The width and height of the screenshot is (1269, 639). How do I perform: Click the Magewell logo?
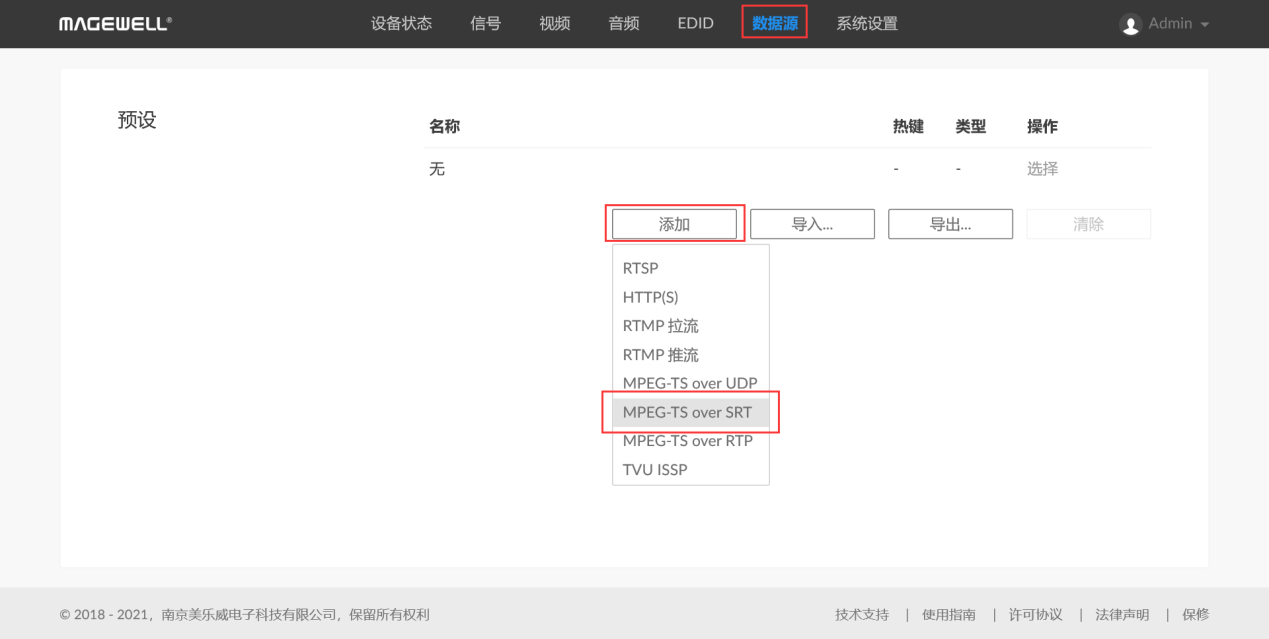tap(115, 24)
